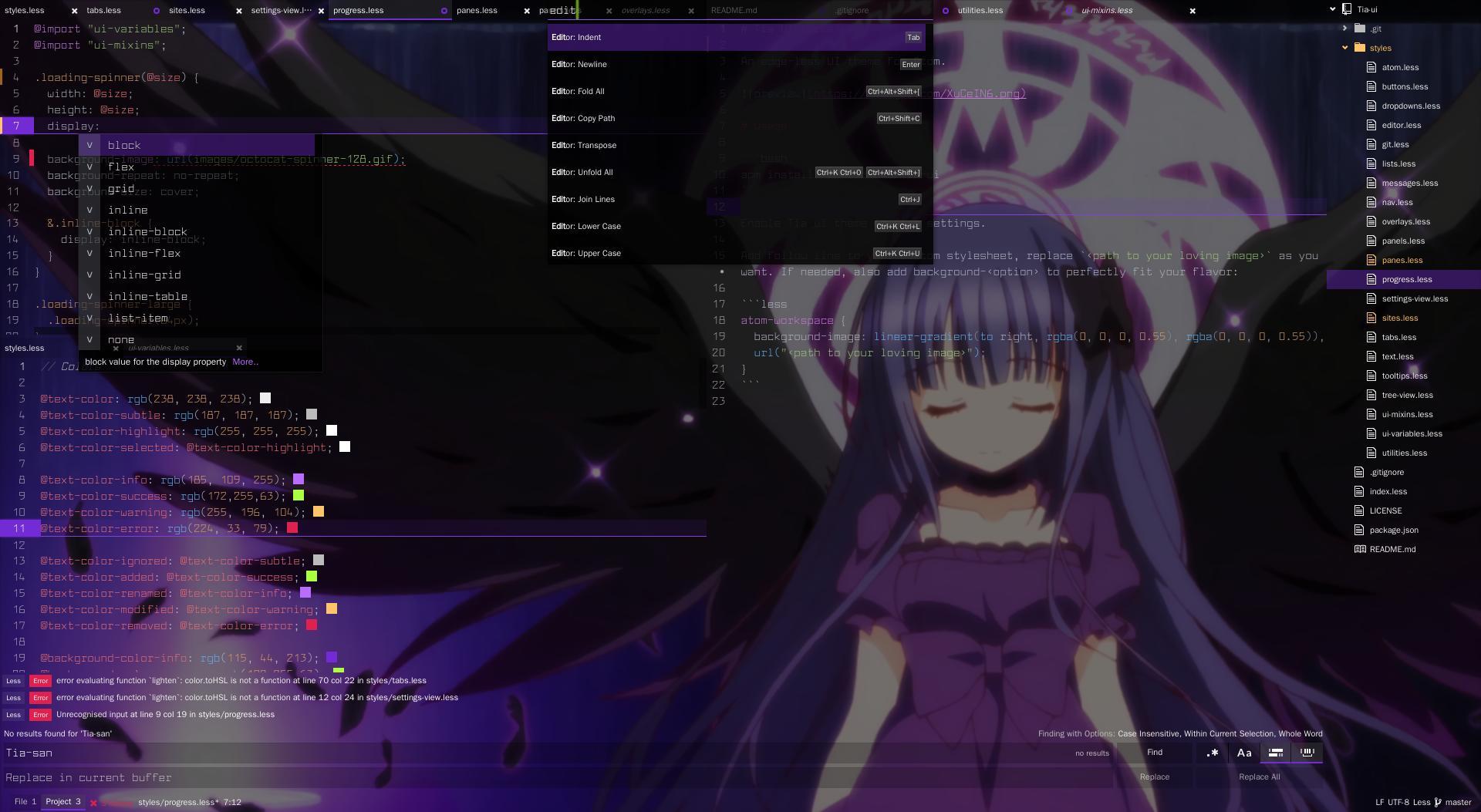
Task: Click the file icon beside .gitignore in the tree view
Action: pos(1360,472)
